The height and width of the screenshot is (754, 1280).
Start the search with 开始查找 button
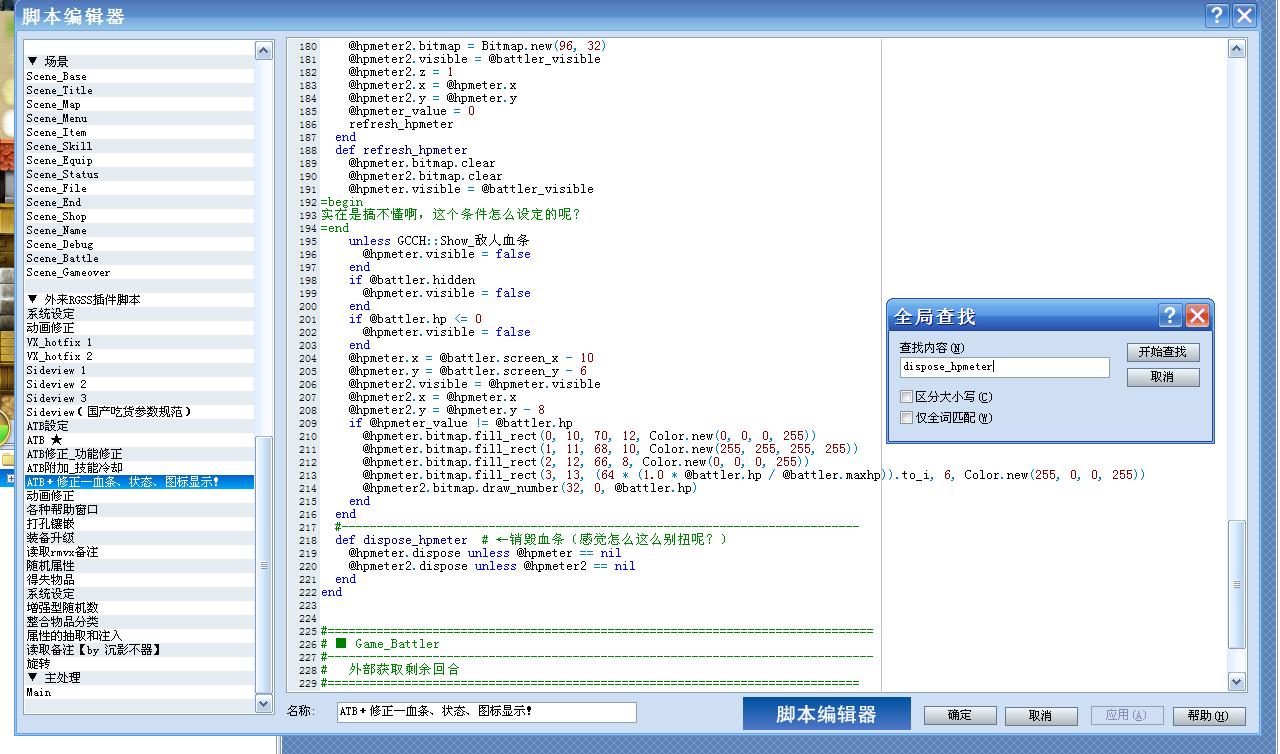1163,352
